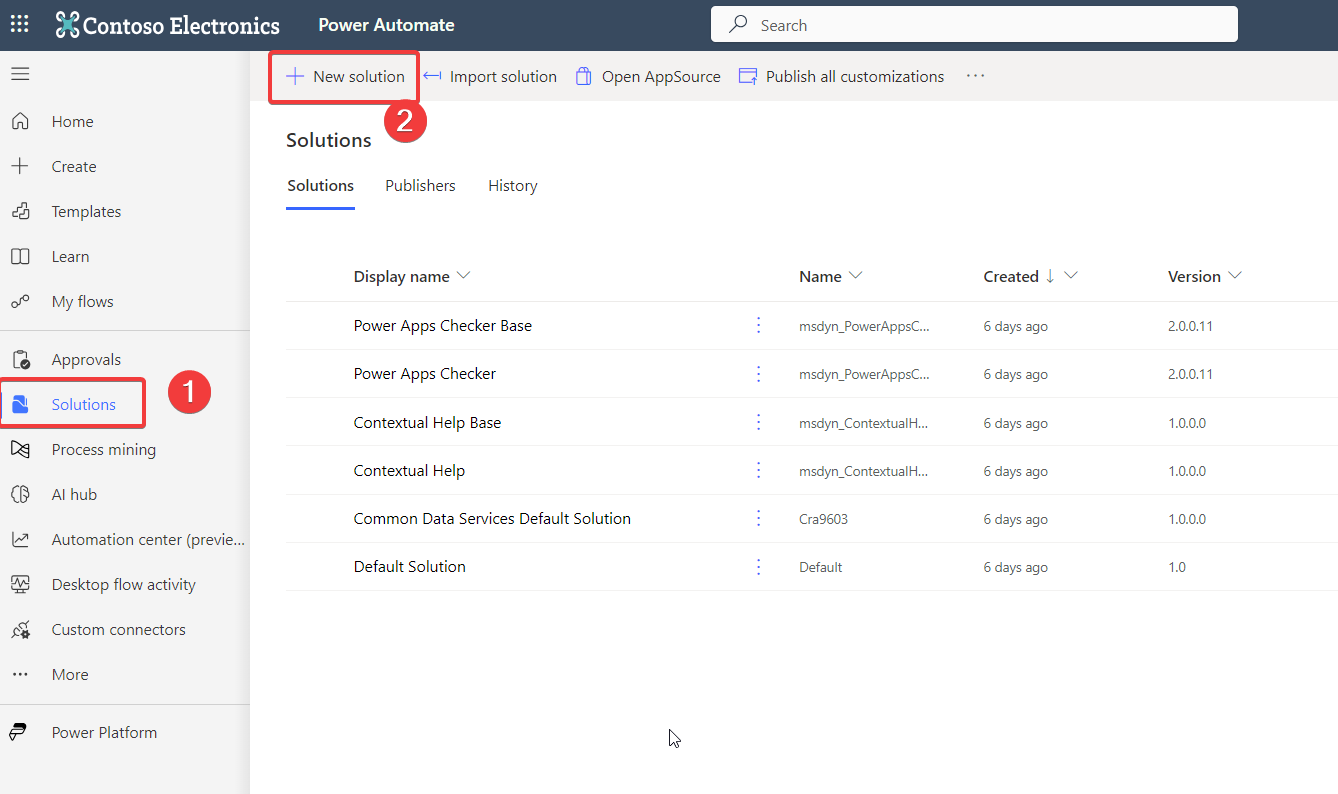
Task: Open the Name column header dropdown
Action: click(855, 277)
